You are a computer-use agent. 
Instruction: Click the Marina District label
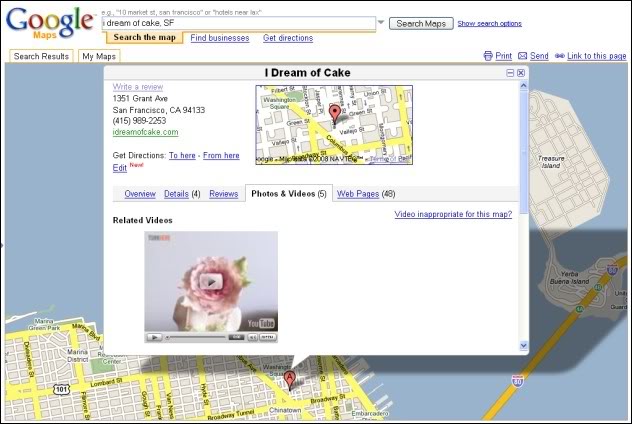tap(77, 355)
